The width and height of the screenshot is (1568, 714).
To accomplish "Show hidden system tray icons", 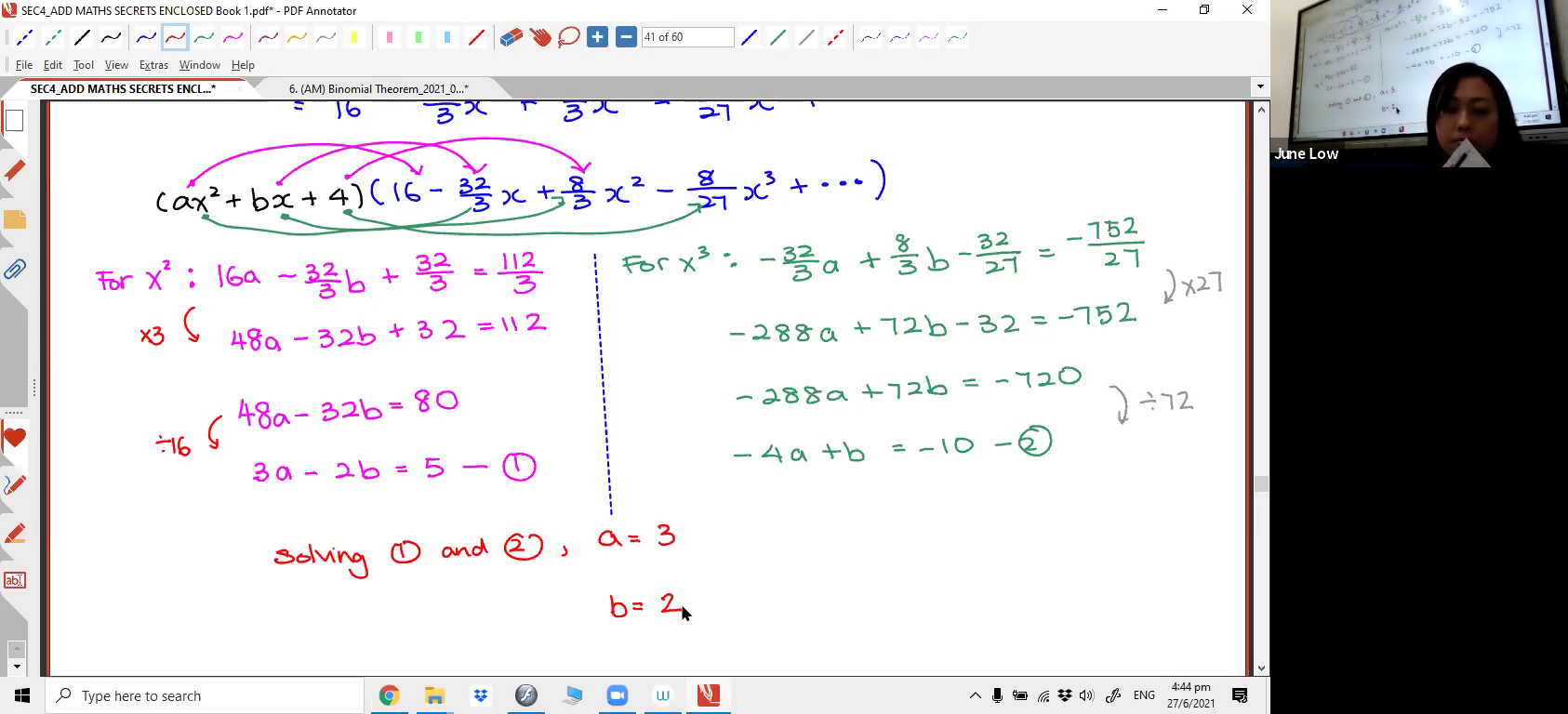I will coord(975,695).
